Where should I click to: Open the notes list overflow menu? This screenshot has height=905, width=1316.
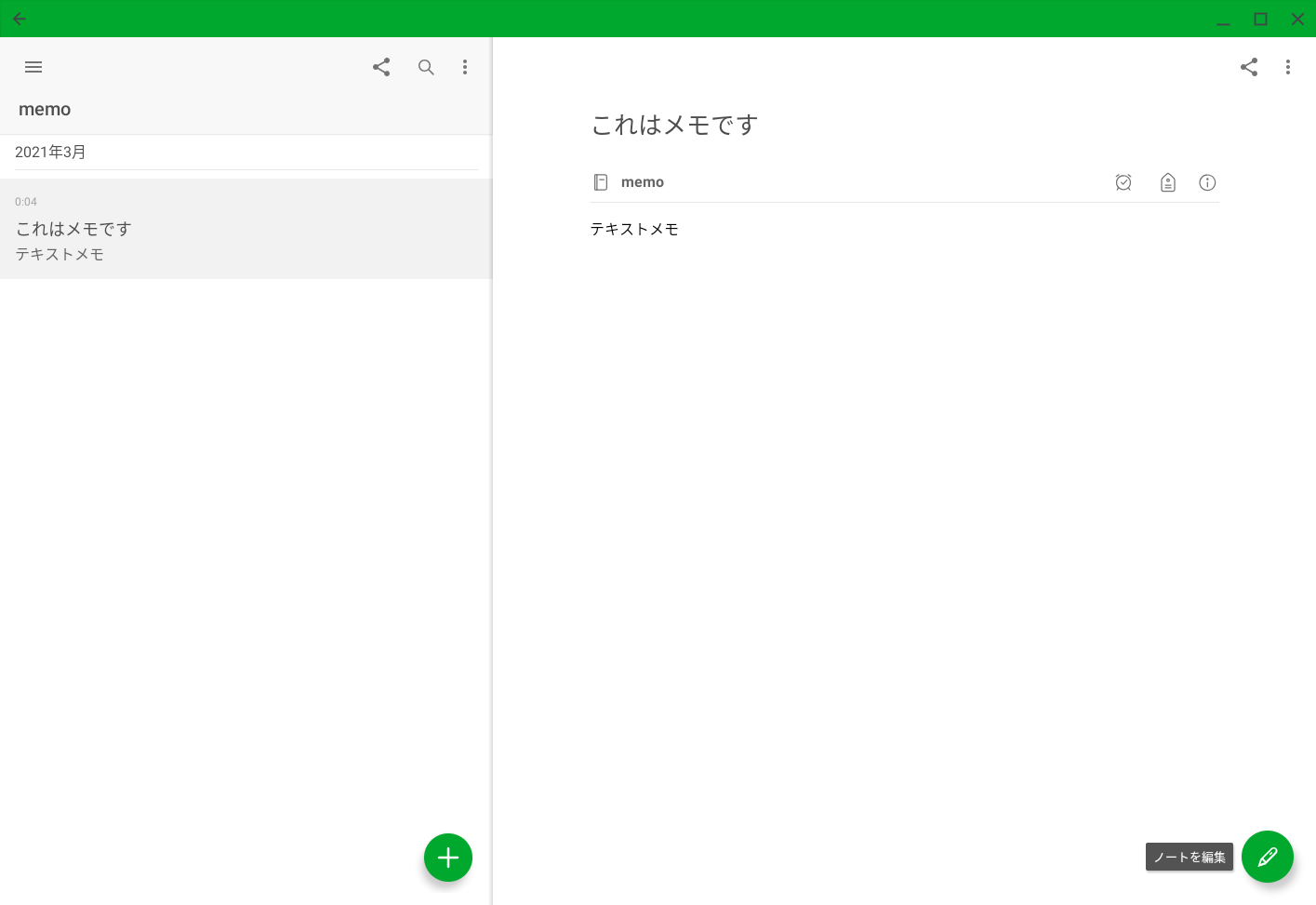click(465, 67)
